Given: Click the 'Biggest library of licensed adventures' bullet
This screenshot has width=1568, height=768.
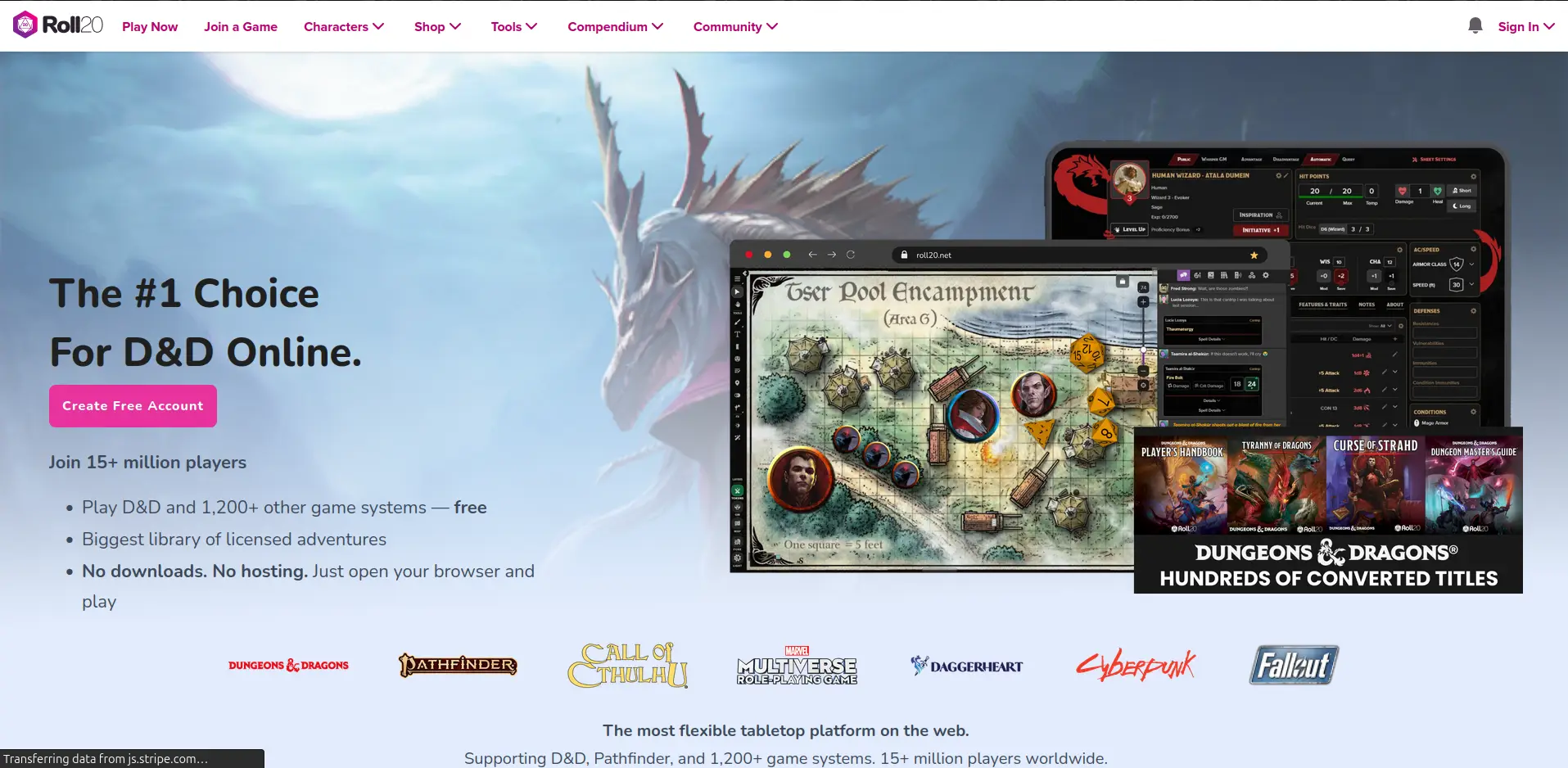Looking at the screenshot, I should (x=234, y=540).
